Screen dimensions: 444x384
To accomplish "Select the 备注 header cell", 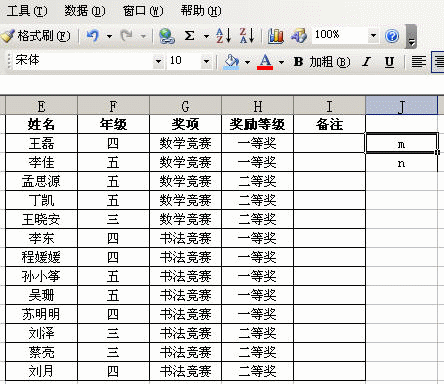I will [329, 124].
